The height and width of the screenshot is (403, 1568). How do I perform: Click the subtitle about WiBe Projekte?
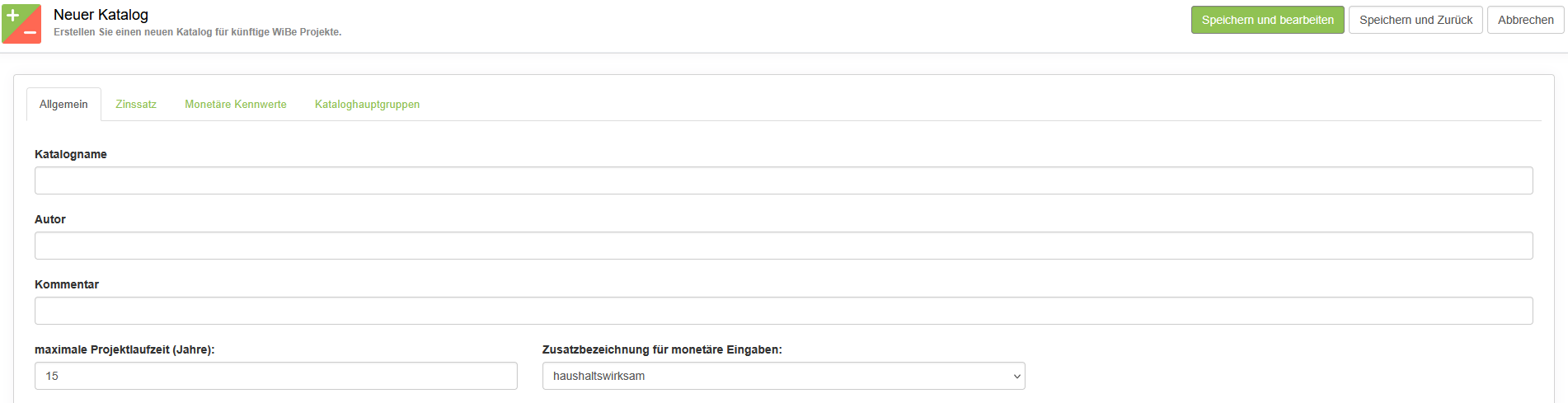[x=197, y=32]
